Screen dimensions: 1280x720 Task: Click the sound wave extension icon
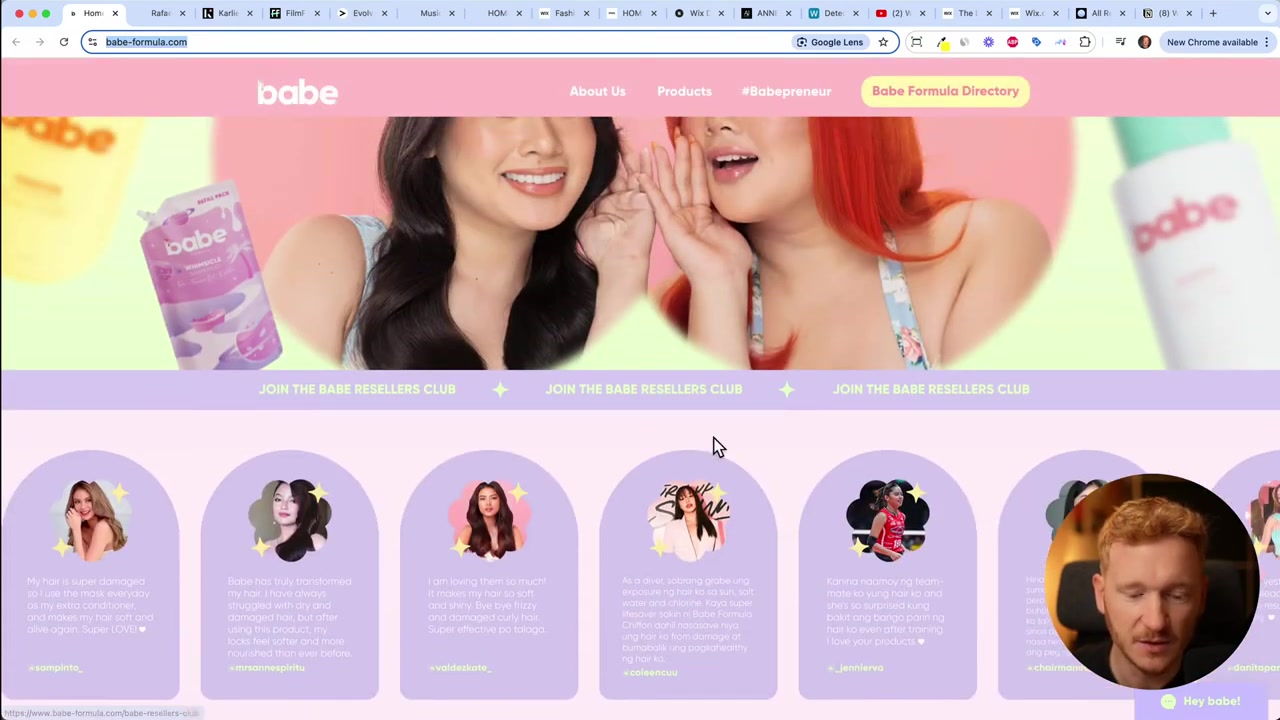1060,42
